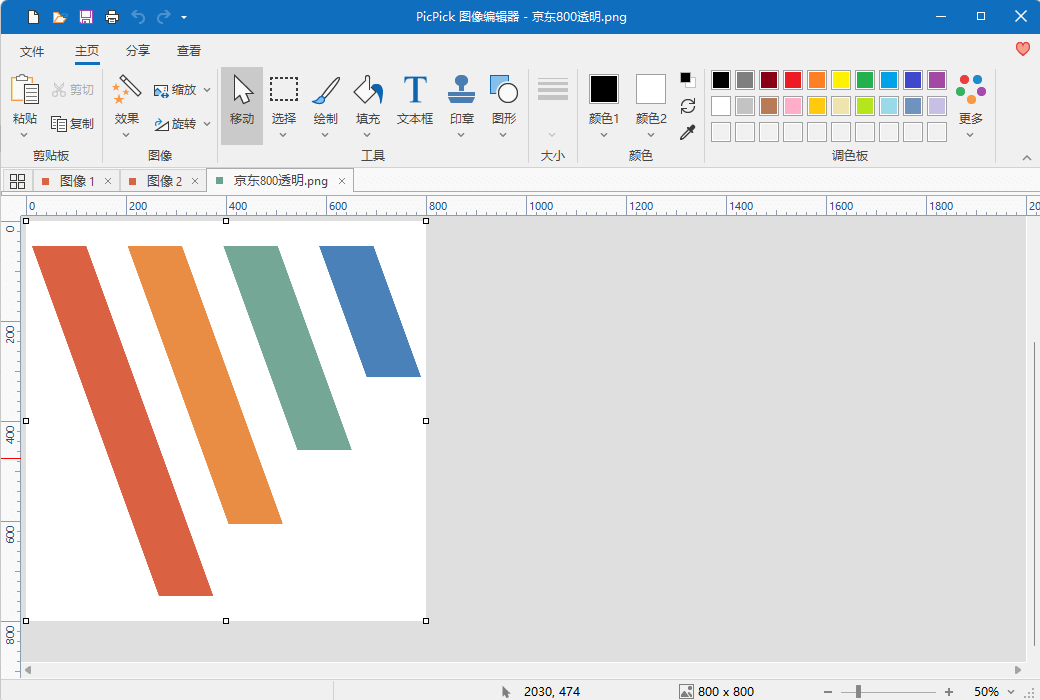The width and height of the screenshot is (1040, 700).
Task: Click the bottom-right canvas resize handle
Action: click(426, 621)
